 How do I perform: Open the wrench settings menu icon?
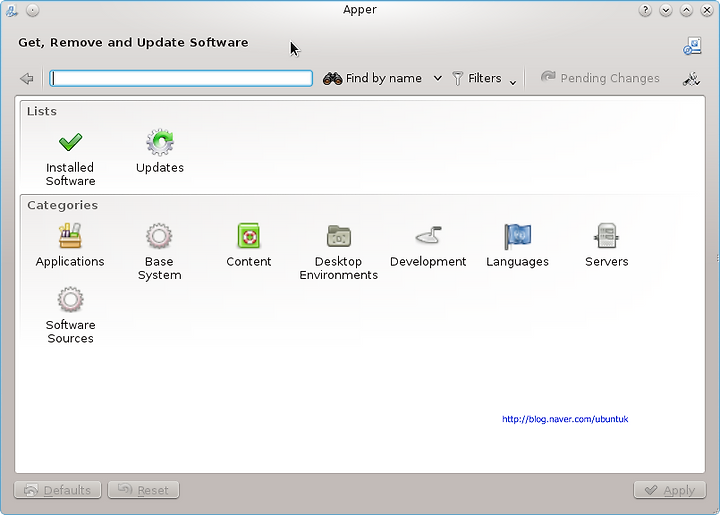coord(691,79)
